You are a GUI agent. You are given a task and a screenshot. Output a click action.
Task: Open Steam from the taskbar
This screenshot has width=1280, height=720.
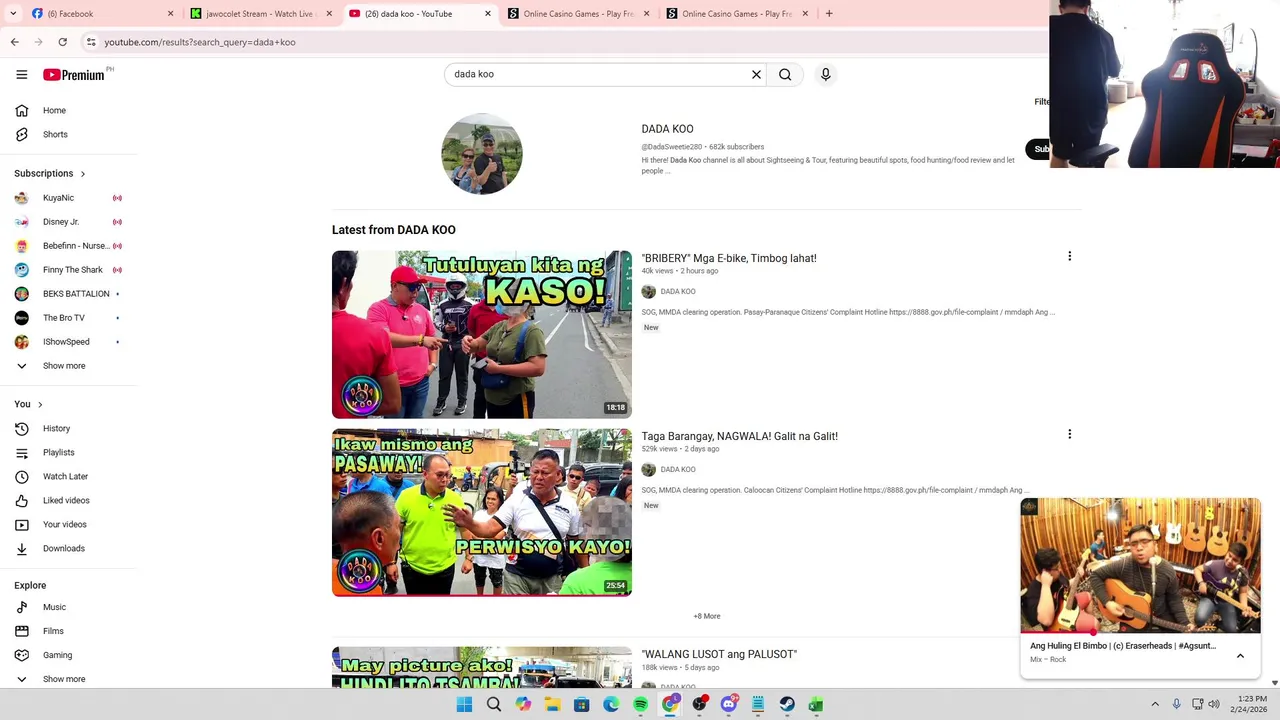click(x=787, y=704)
